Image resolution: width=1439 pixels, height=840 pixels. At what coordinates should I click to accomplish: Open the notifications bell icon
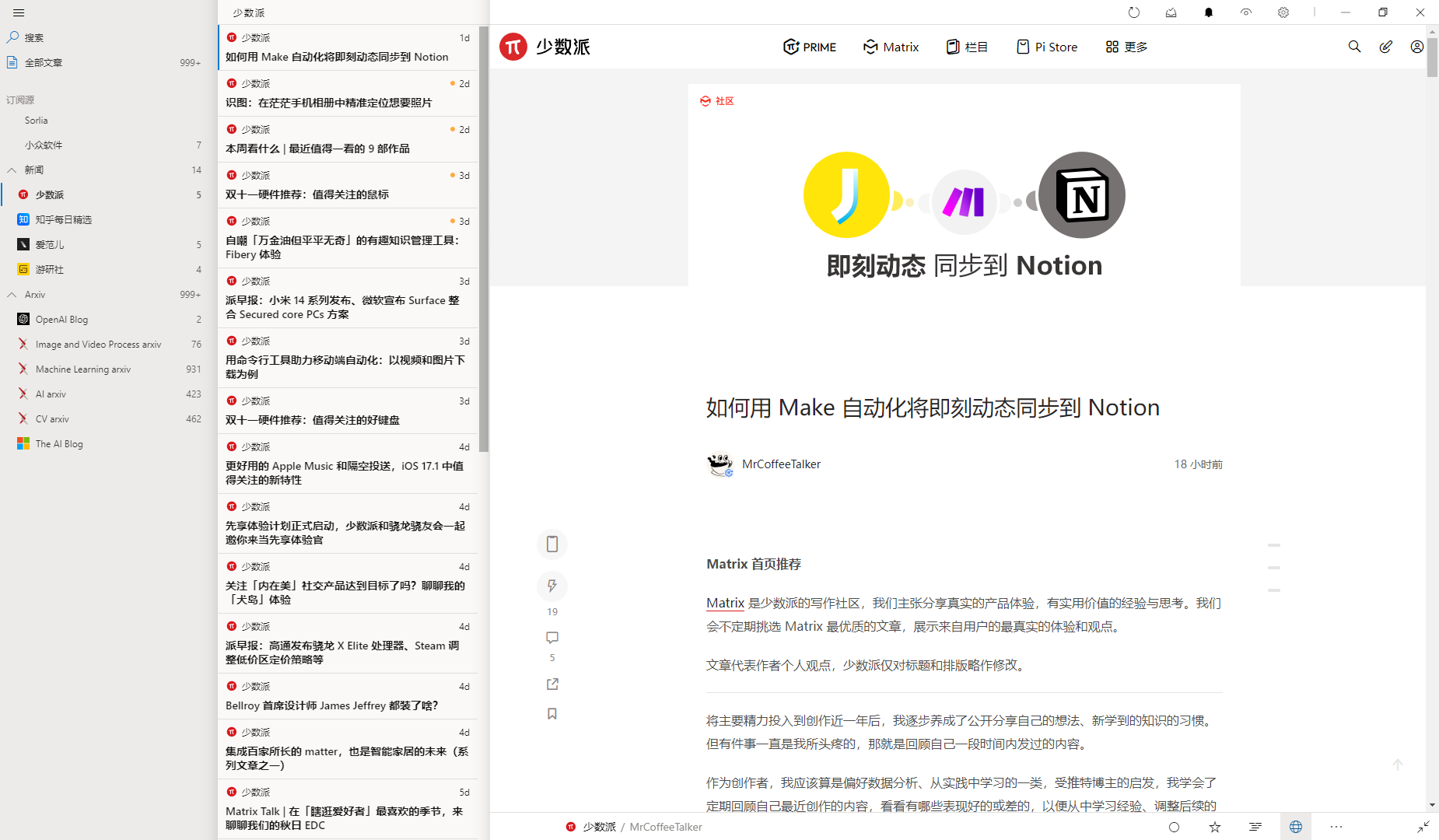1209,12
